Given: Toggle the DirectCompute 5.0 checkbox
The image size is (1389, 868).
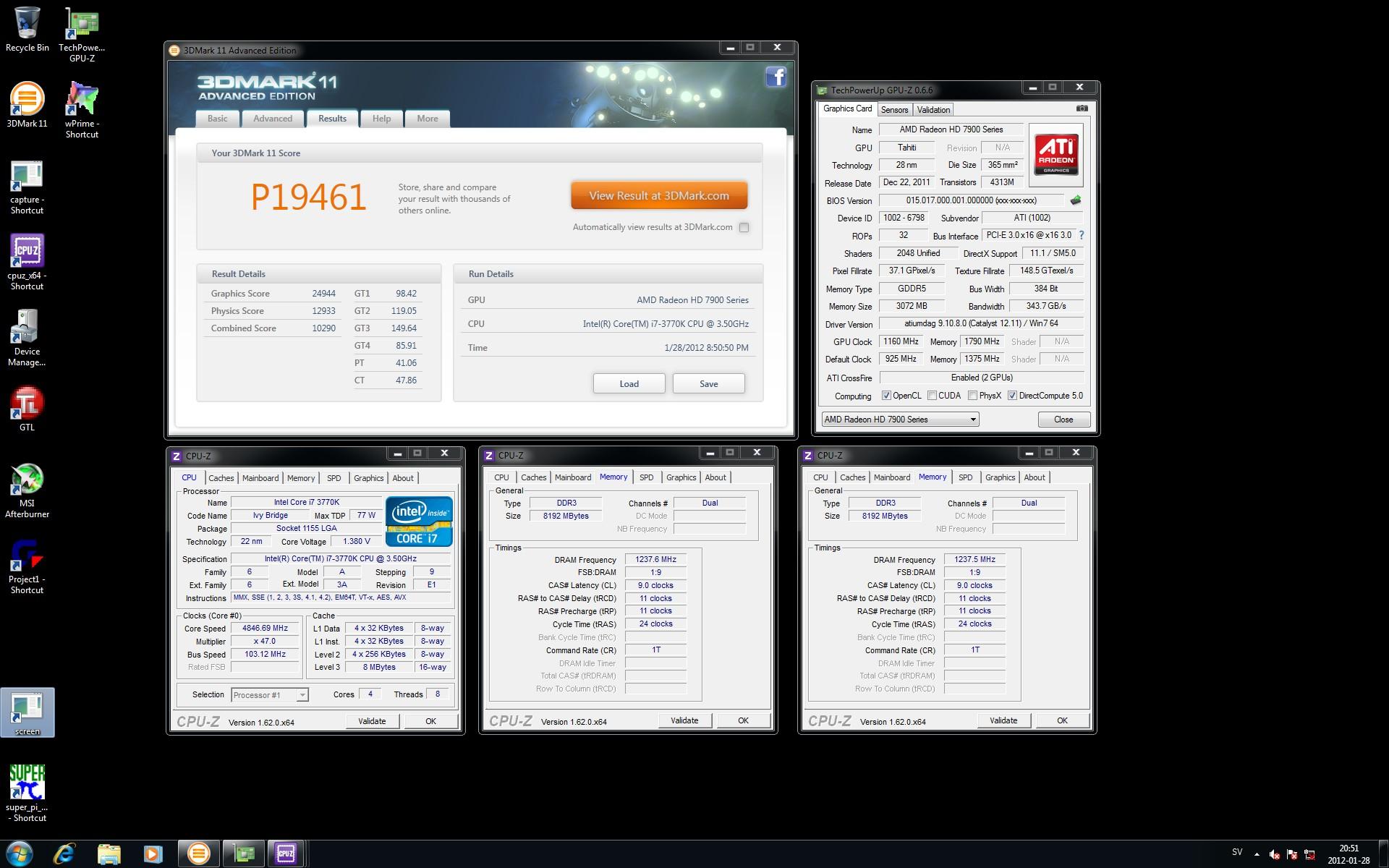Looking at the screenshot, I should [1013, 396].
